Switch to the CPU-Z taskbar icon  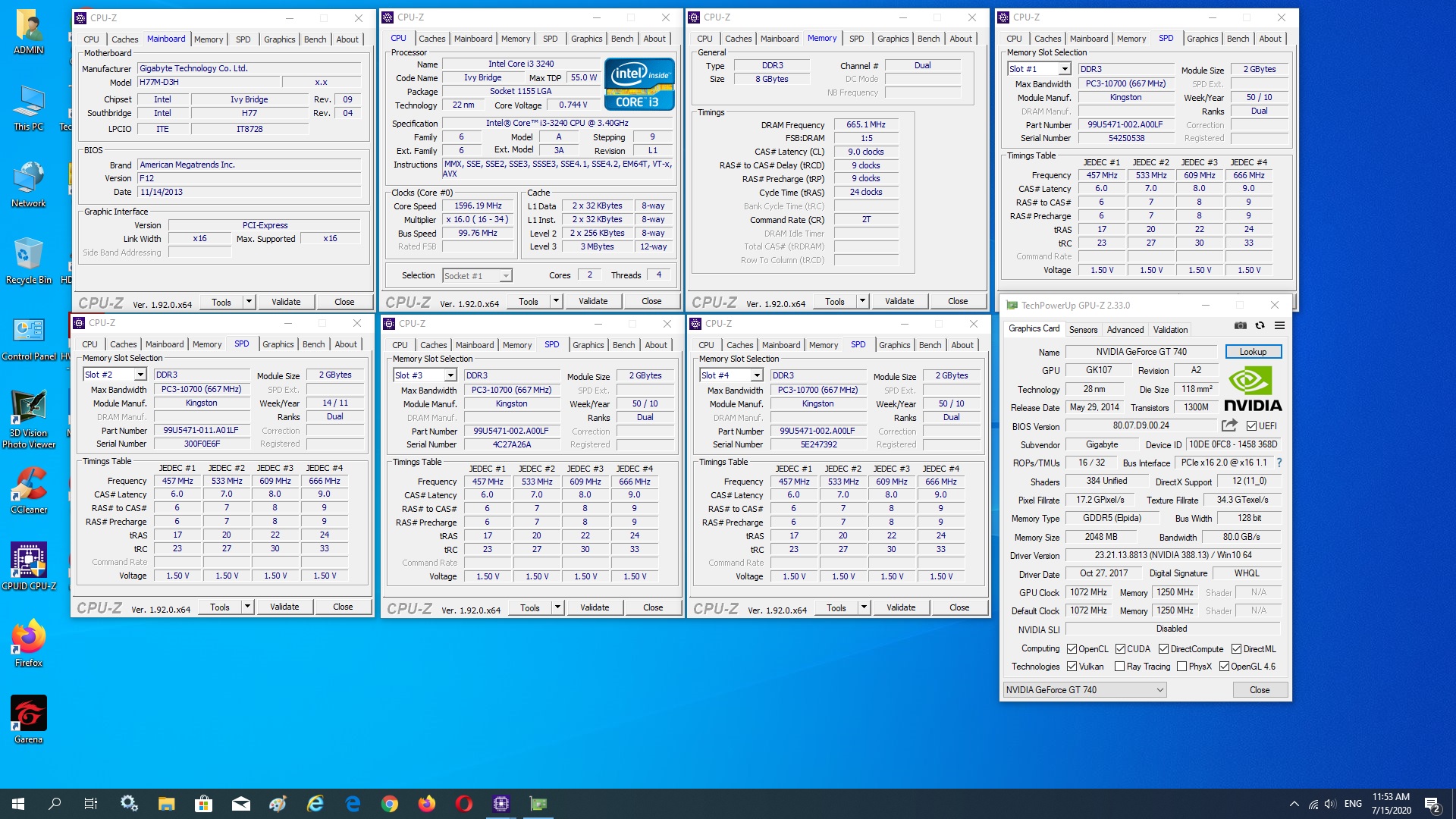[501, 804]
